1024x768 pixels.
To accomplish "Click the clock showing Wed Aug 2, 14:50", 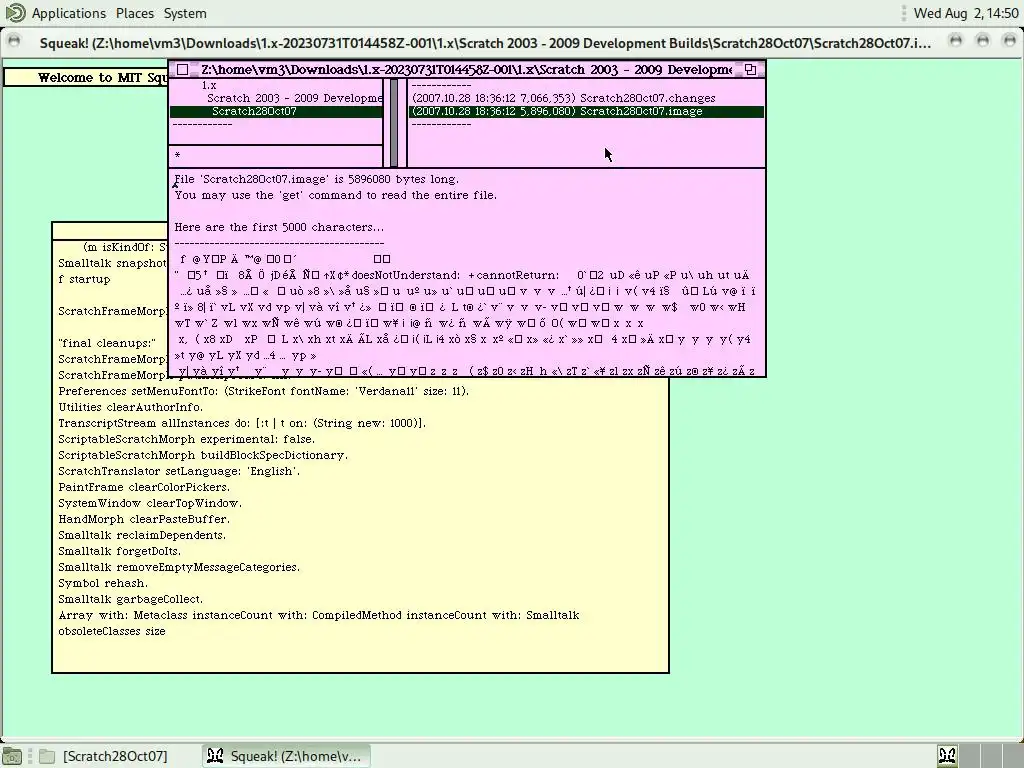I will coord(965,13).
